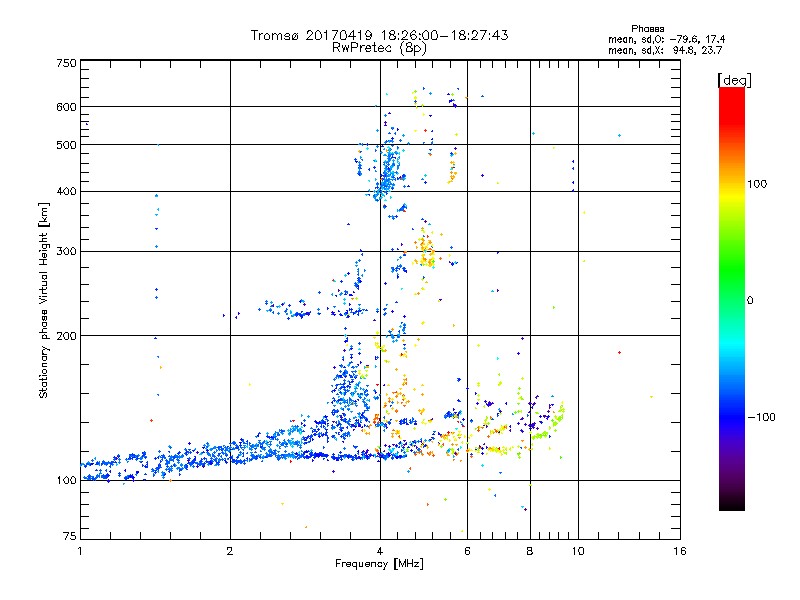
Task: Click the plot title 'Tromsø 20170419 18:26:00-18:27:43'
Action: [379, 35]
